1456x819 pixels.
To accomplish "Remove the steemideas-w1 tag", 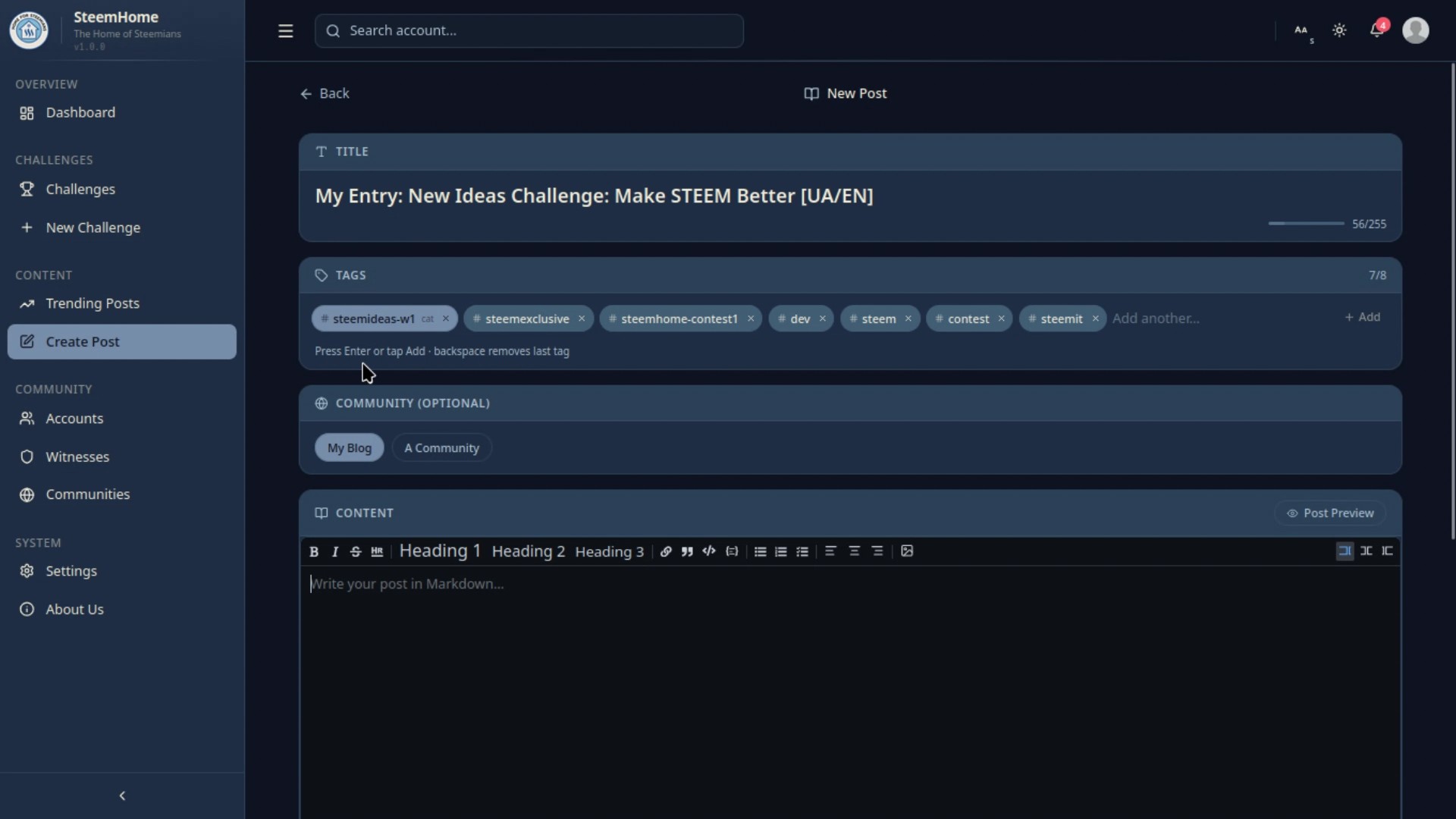I will pos(446,318).
